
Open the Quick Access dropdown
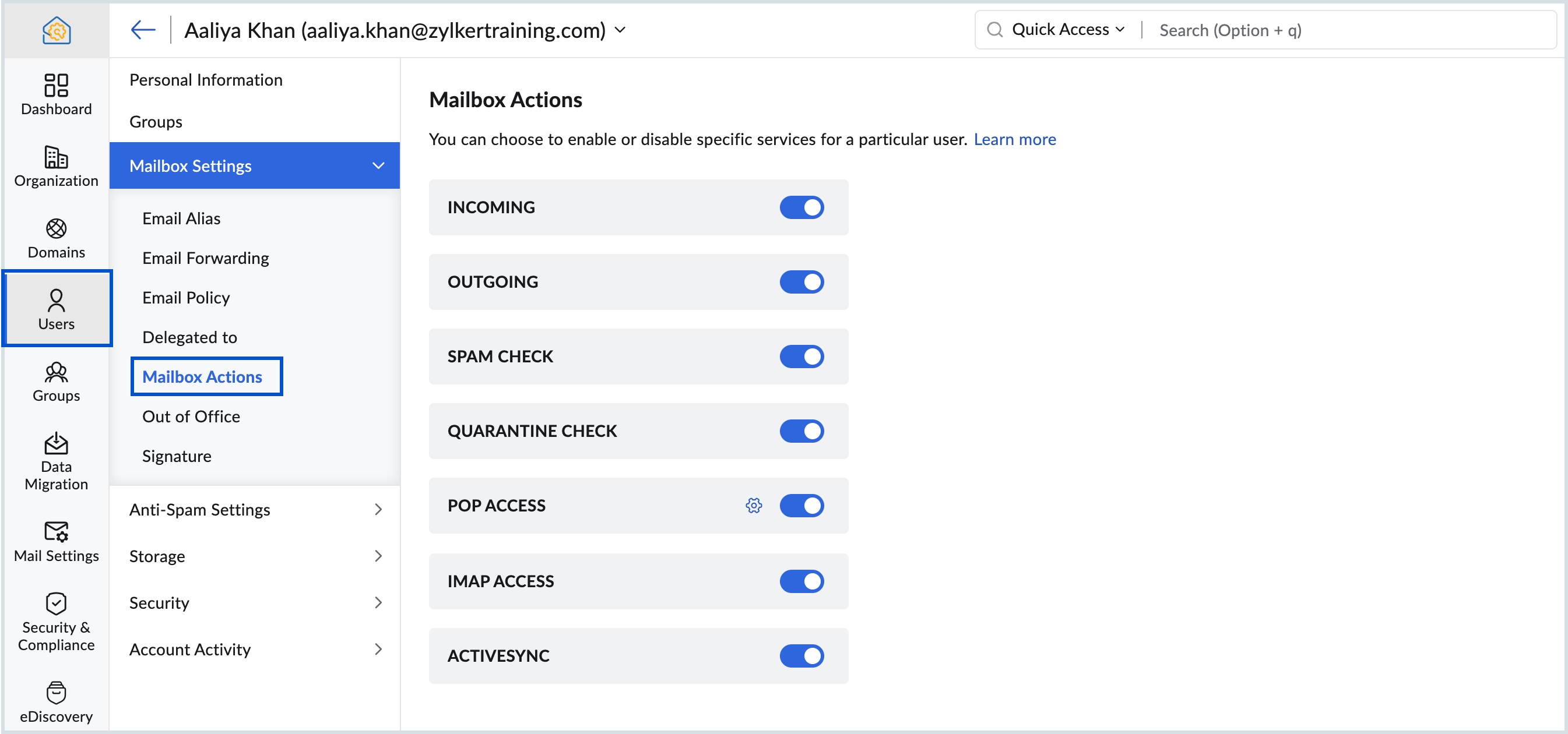coord(1067,30)
